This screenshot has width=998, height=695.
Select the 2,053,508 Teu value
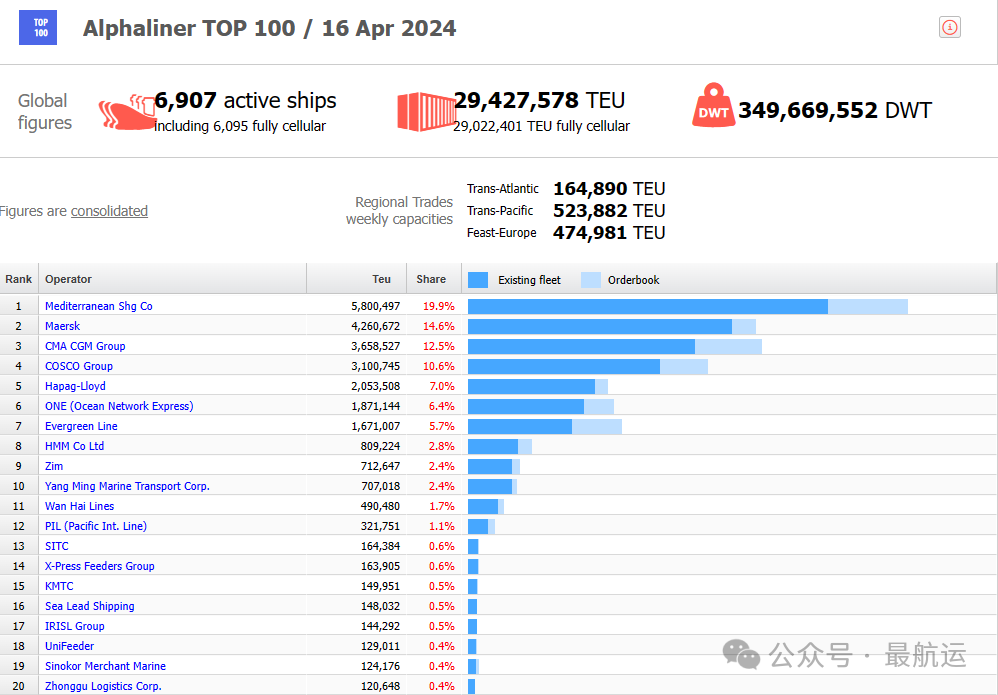376,386
